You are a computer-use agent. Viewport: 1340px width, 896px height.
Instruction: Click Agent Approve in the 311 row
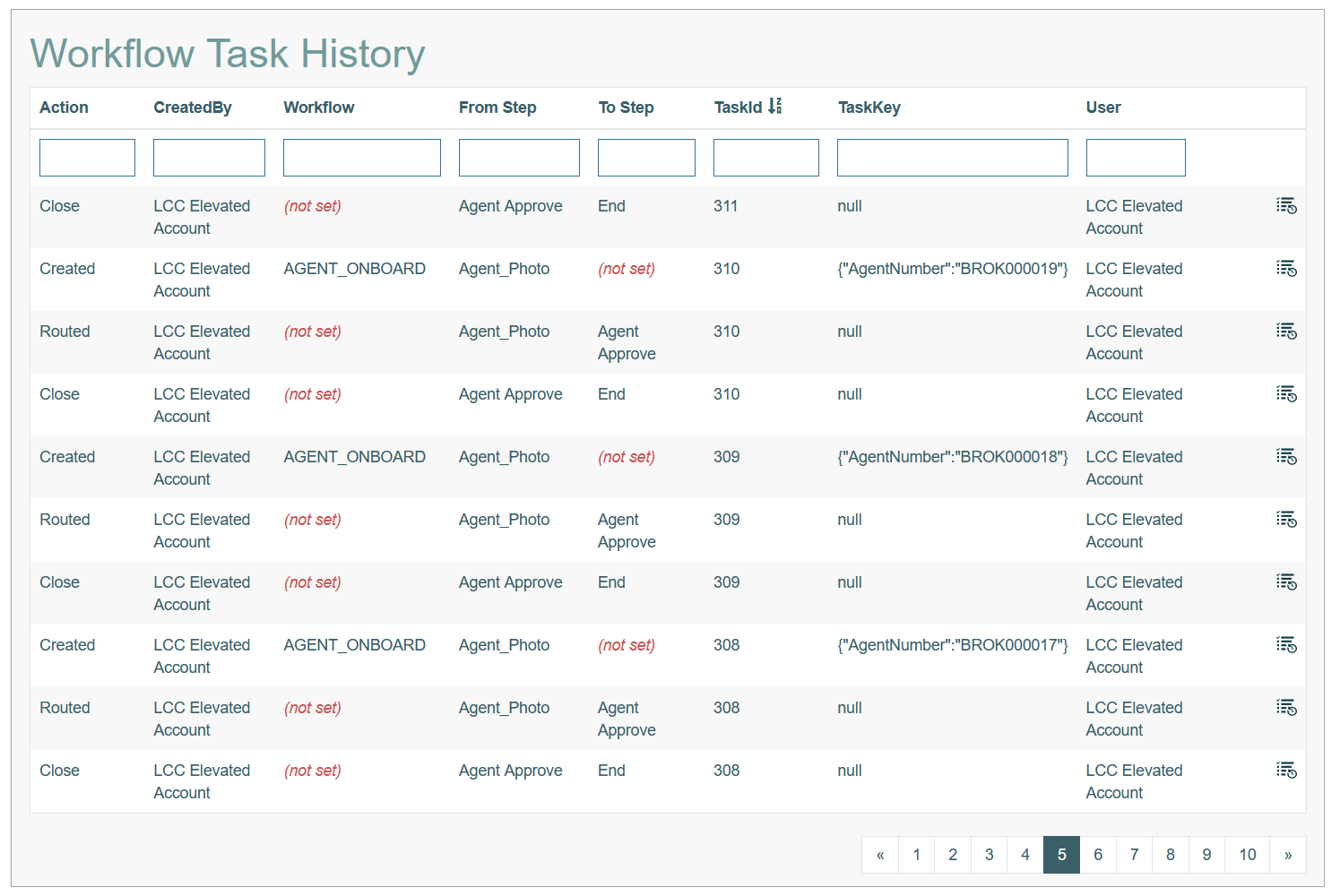tap(511, 206)
